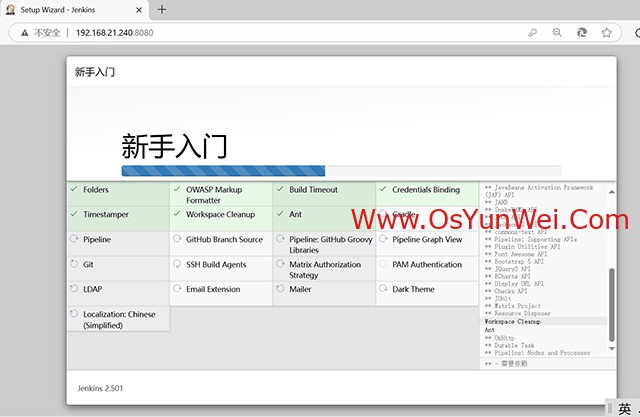Click the not-secure warning triangle icon
Screen dimensions: 640x417
click(24, 33)
